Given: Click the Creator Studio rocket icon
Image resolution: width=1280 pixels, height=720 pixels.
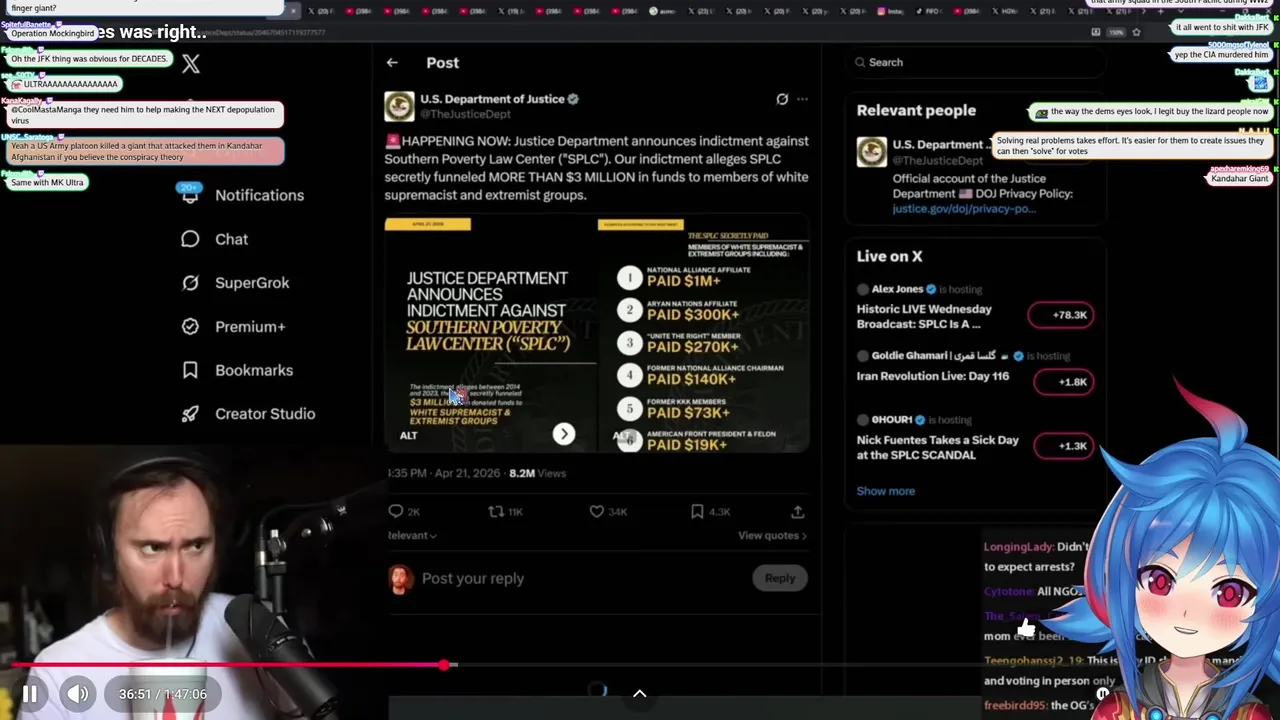Looking at the screenshot, I should pos(190,414).
